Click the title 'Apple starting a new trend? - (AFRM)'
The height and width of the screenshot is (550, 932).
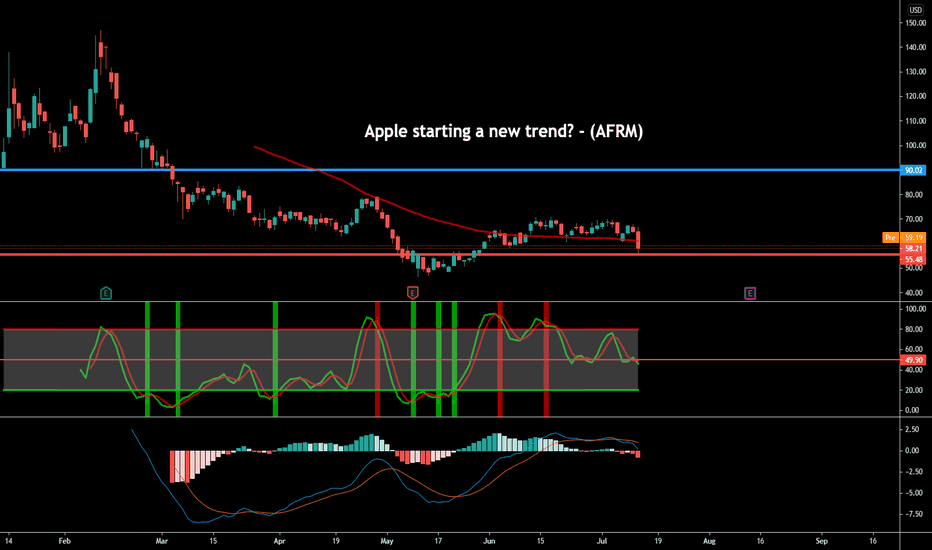click(x=503, y=131)
